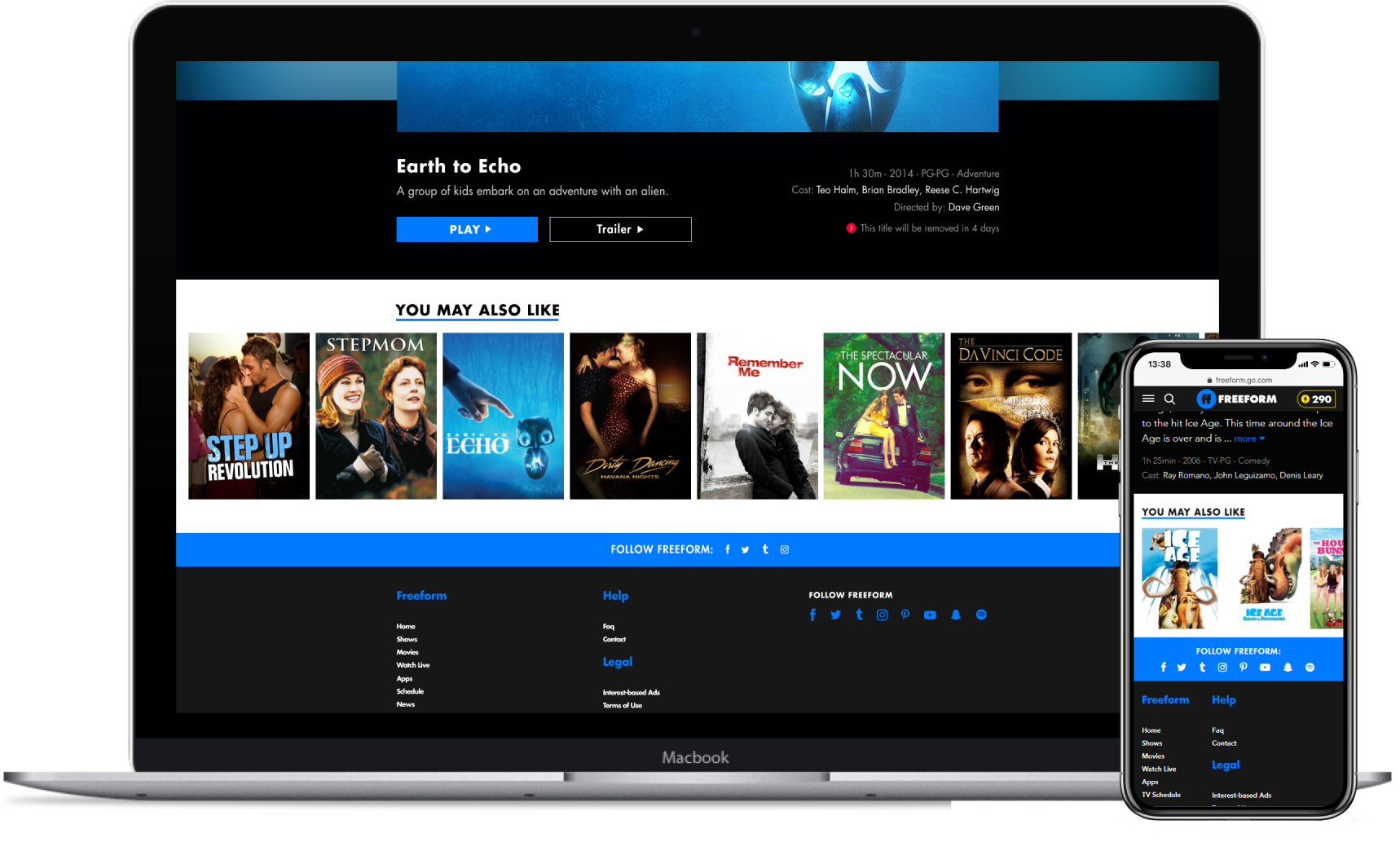The width and height of the screenshot is (1400, 864).
Task: Open Spotify from the laptop footer Follow Freeform icons
Action: [981, 615]
